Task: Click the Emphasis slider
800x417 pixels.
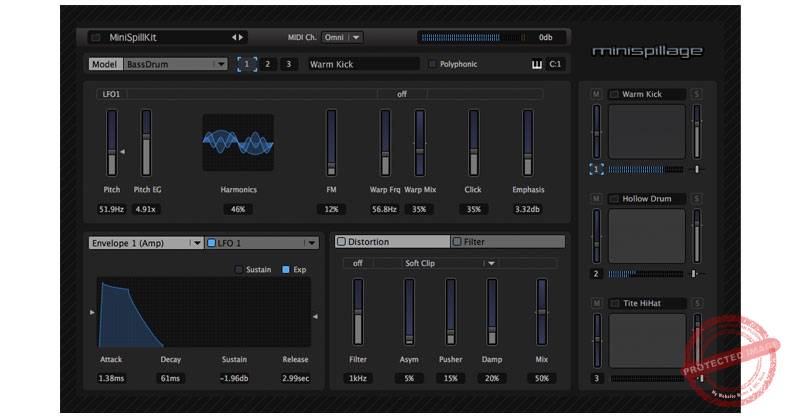Action: point(528,143)
